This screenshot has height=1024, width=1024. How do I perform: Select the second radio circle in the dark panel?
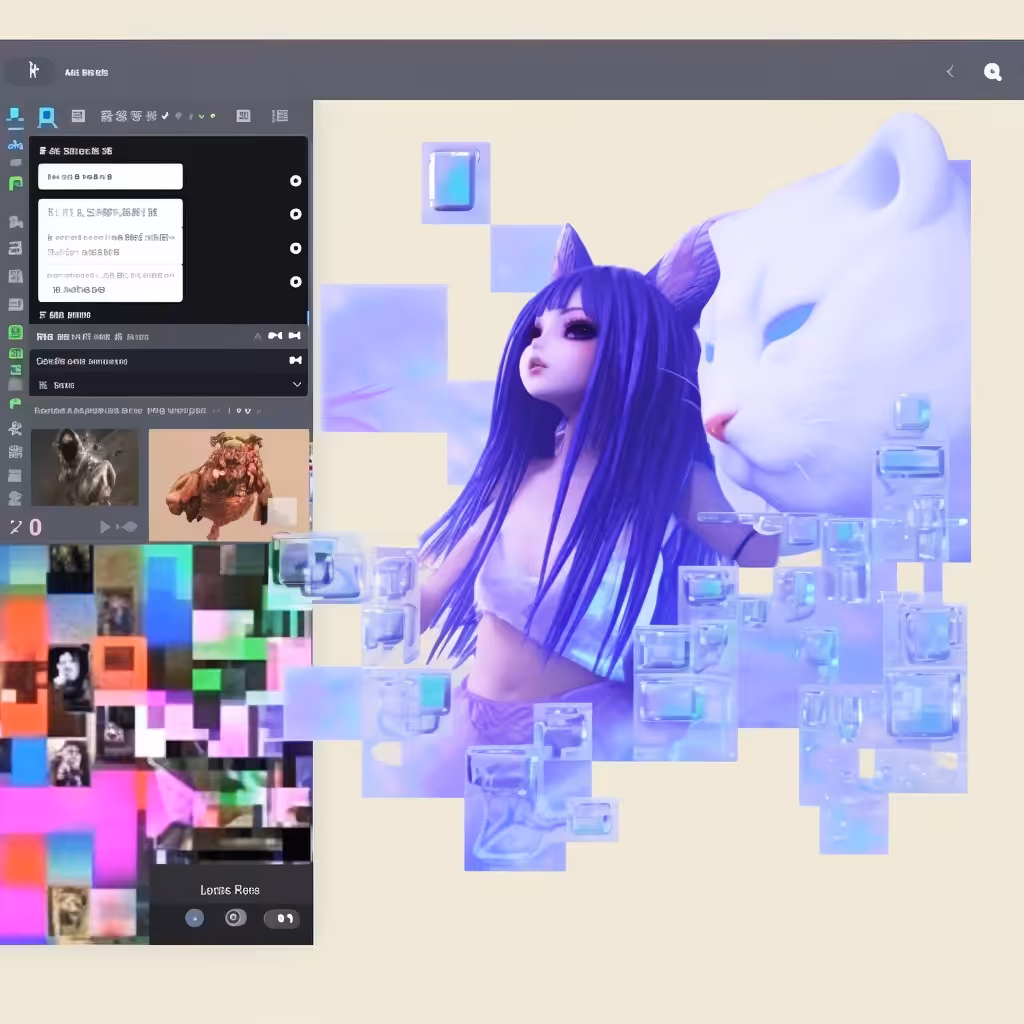pos(296,214)
